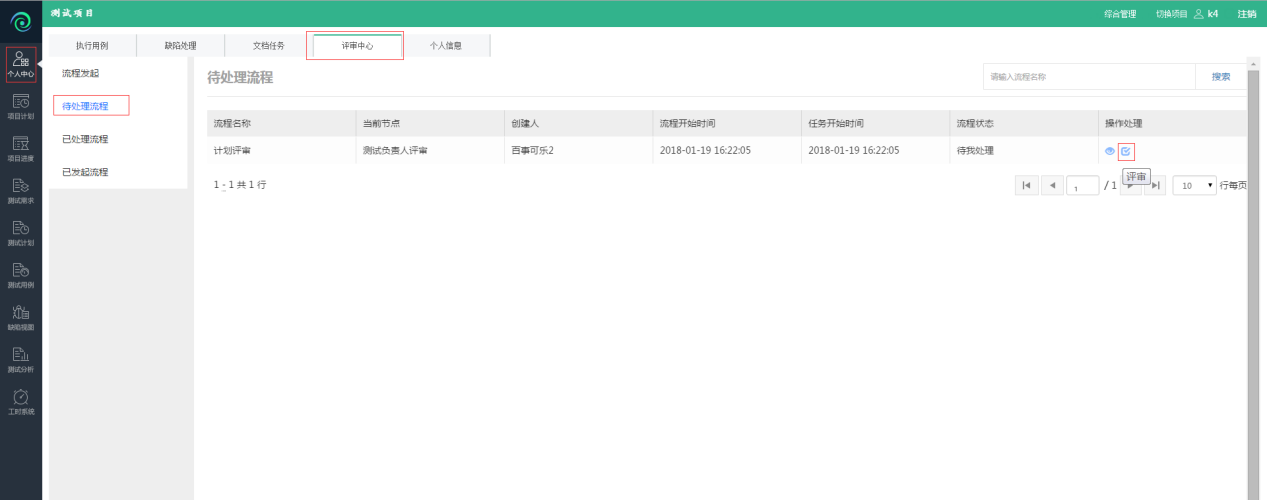1267x500 pixels.
Task: Open 个人中心 in the sidebar
Action: [21, 65]
